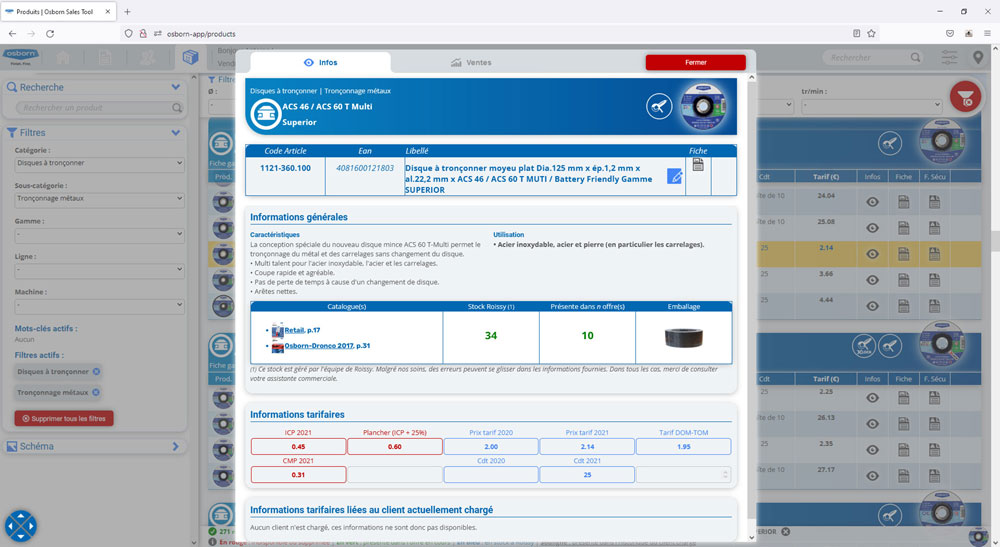Click the packaging thumbnail under Emballage

[x=684, y=337]
